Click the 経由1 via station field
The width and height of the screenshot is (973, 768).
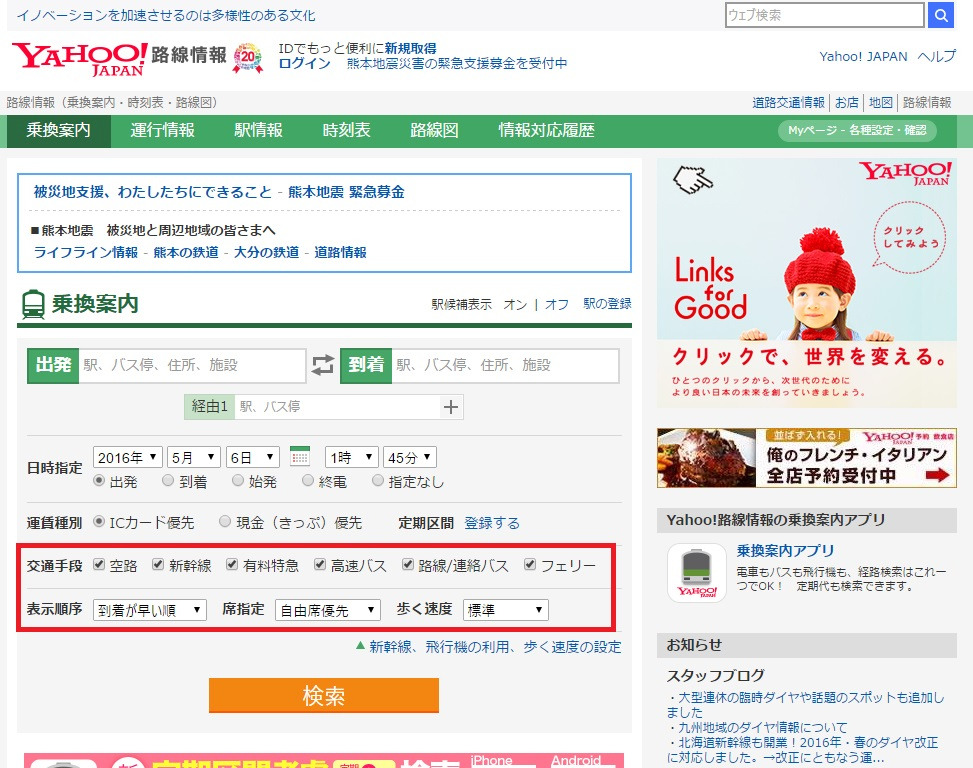point(337,407)
